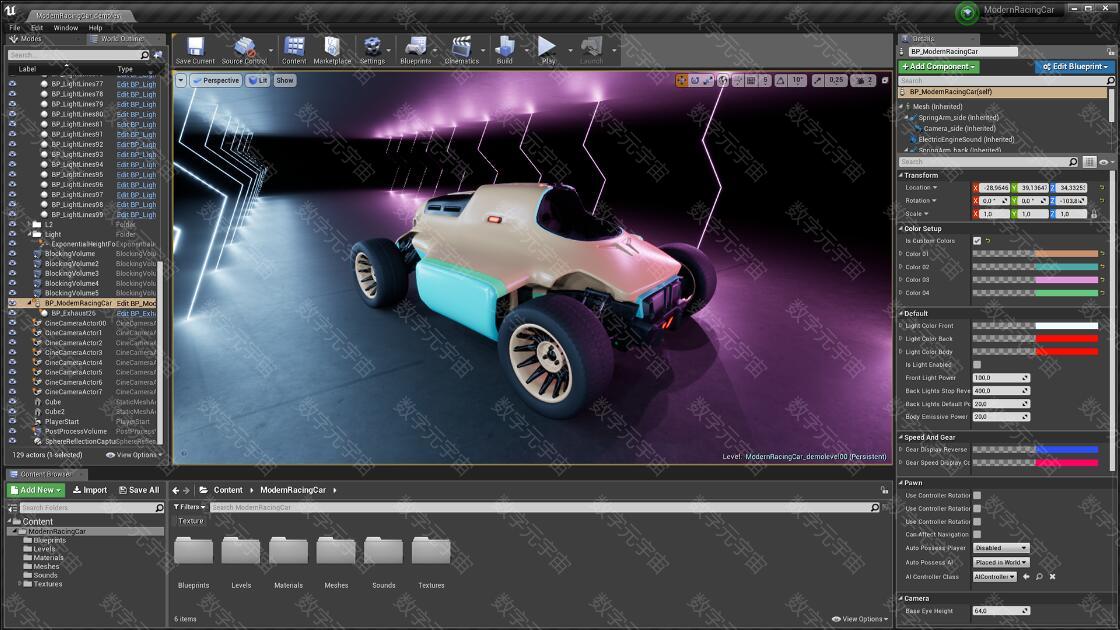The image size is (1120, 630).
Task: Collapse the Transform section
Action: click(x=921, y=175)
